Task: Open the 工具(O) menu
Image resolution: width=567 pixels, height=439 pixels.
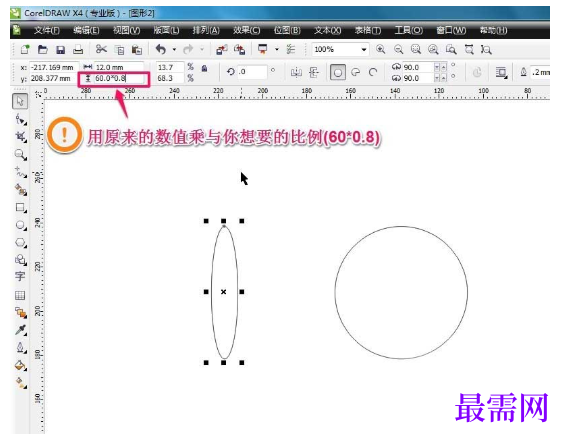Action: [x=408, y=30]
